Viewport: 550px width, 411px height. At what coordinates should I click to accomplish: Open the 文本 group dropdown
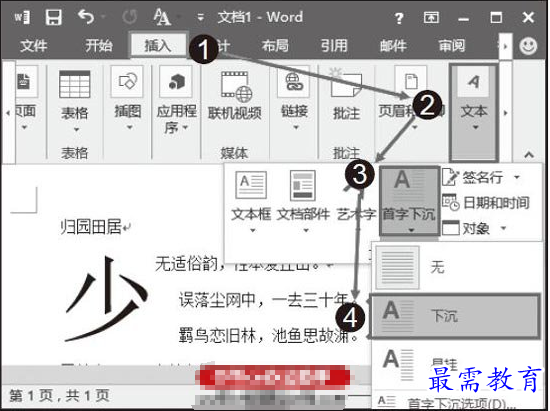pyautogui.click(x=474, y=112)
